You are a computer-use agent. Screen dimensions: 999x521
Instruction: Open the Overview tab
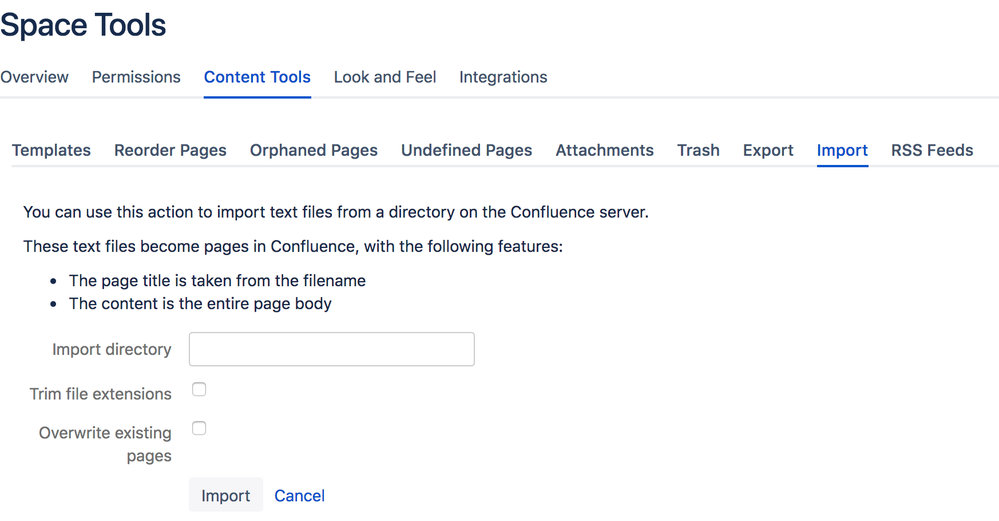tap(34, 77)
